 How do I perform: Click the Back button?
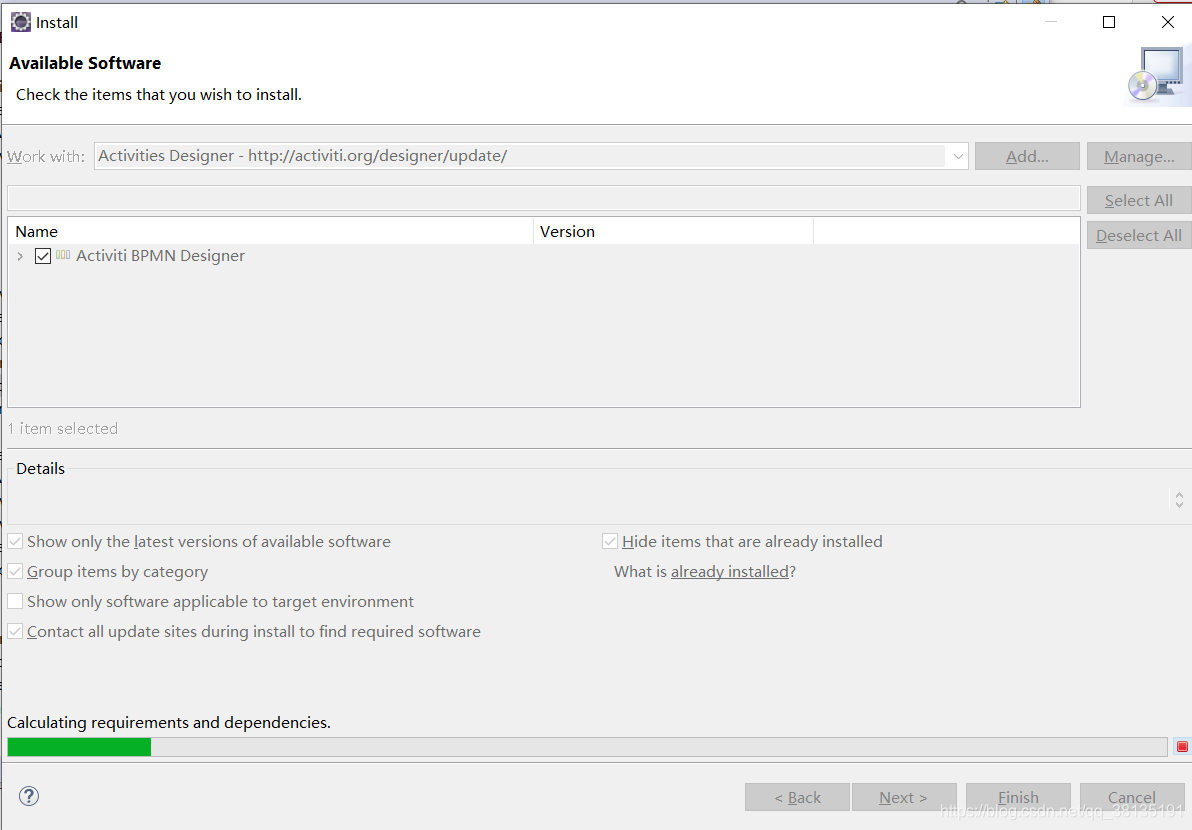click(x=797, y=797)
